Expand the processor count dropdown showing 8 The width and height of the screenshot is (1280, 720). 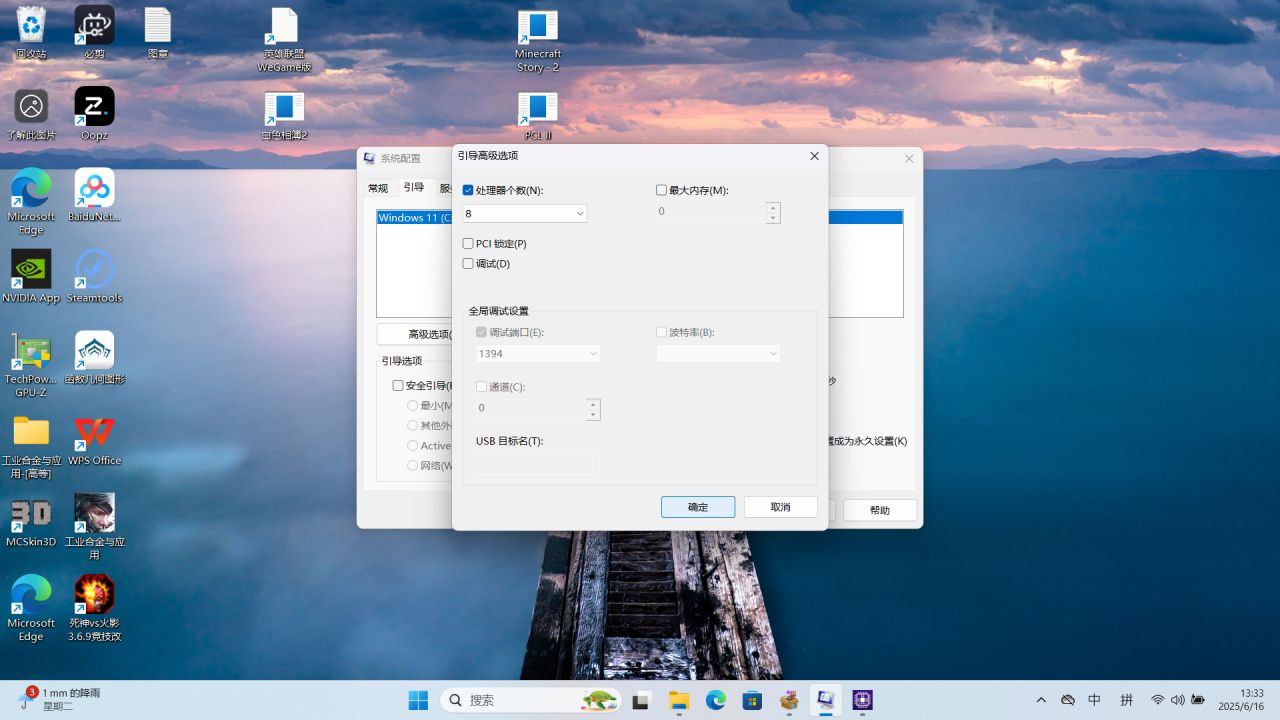[x=580, y=213]
